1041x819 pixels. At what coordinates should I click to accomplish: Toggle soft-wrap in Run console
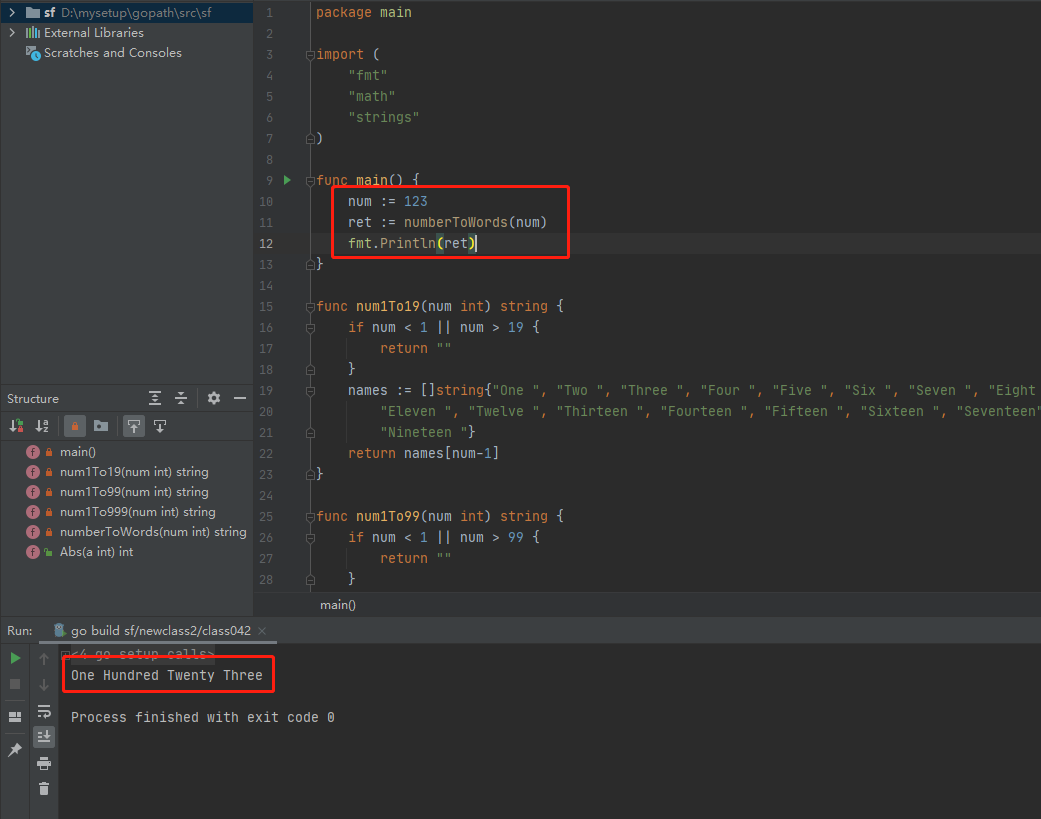pos(44,711)
